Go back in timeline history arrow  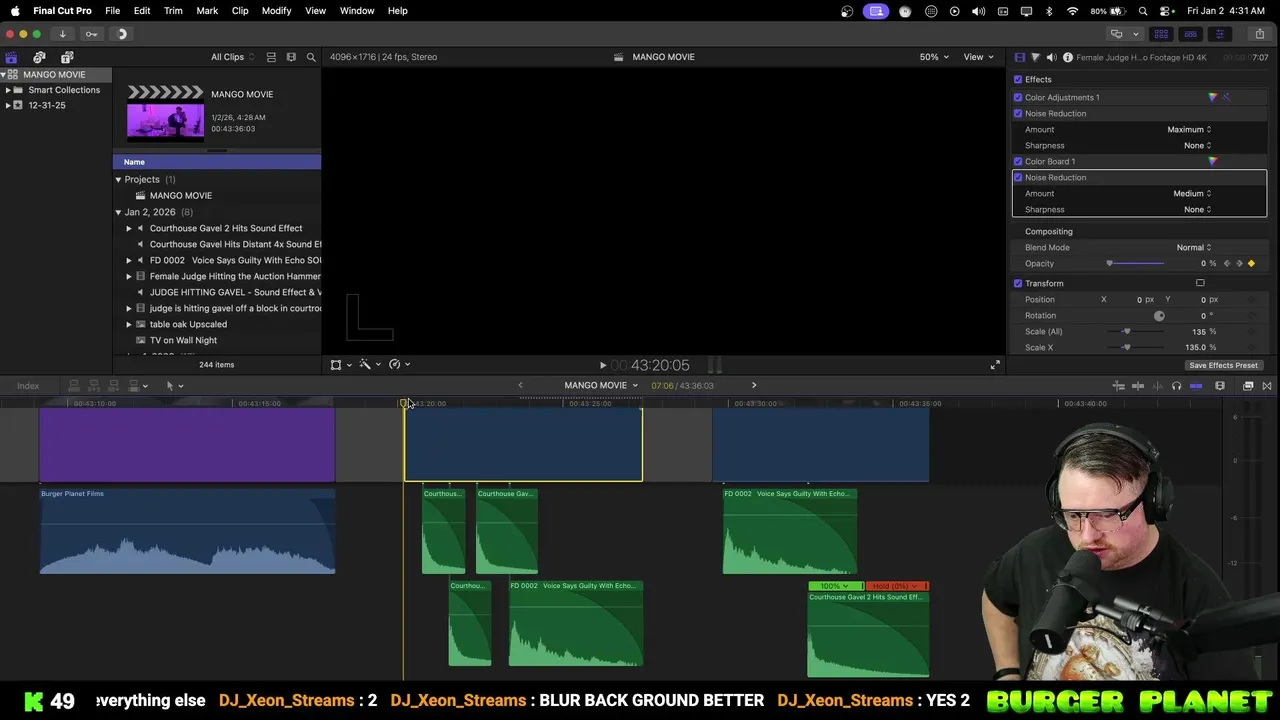coord(520,385)
